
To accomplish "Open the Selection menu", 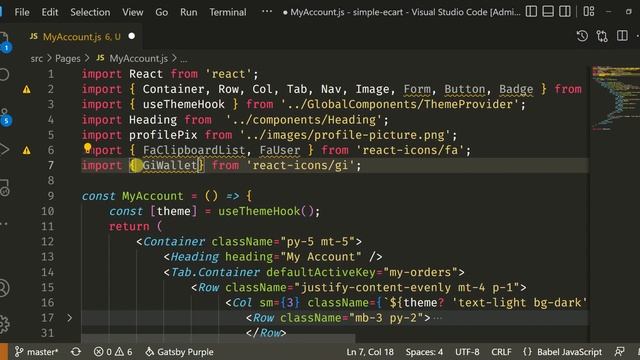I will (x=90, y=12).
